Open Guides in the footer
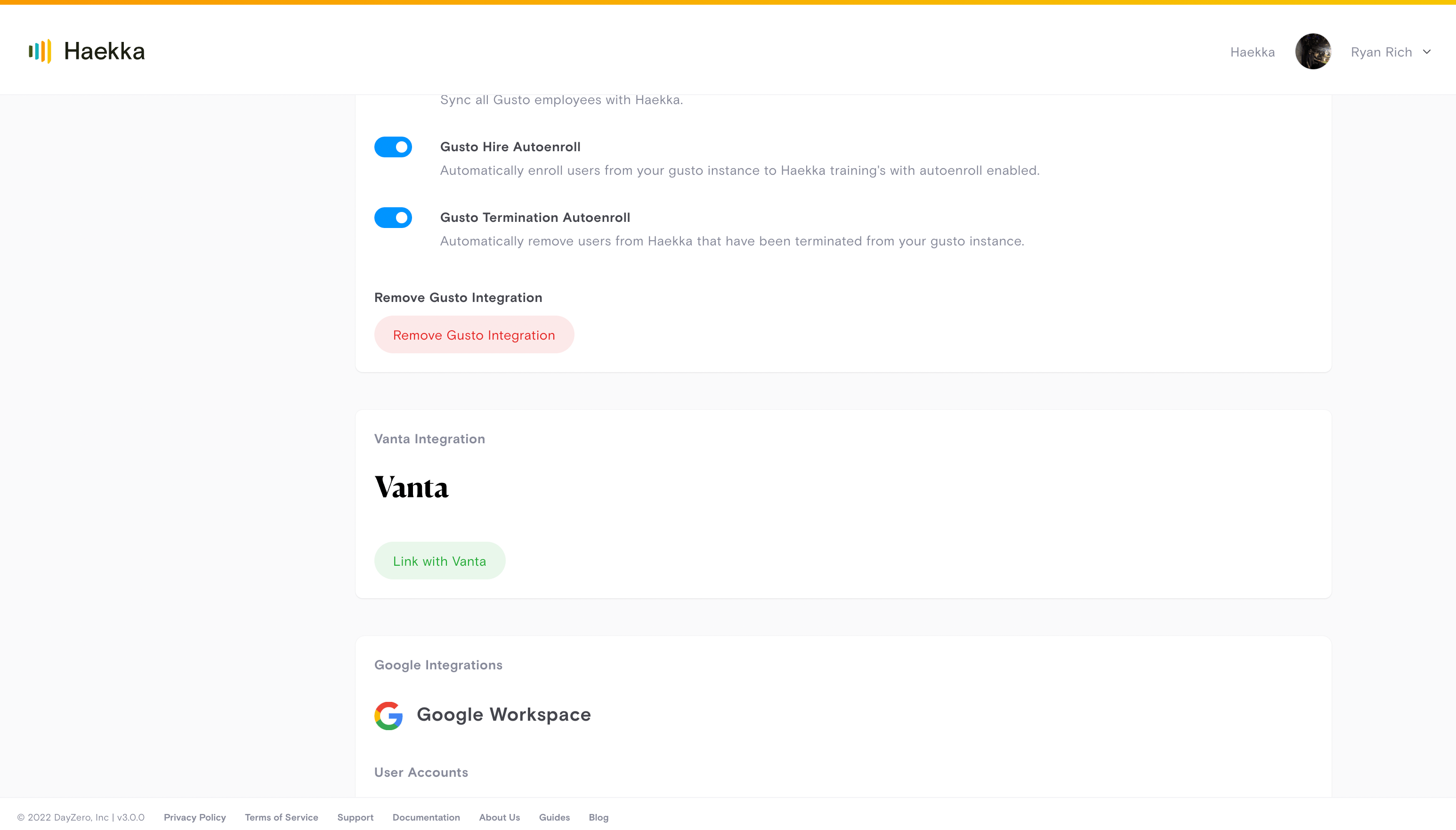This screenshot has height=830, width=1456. (x=554, y=817)
